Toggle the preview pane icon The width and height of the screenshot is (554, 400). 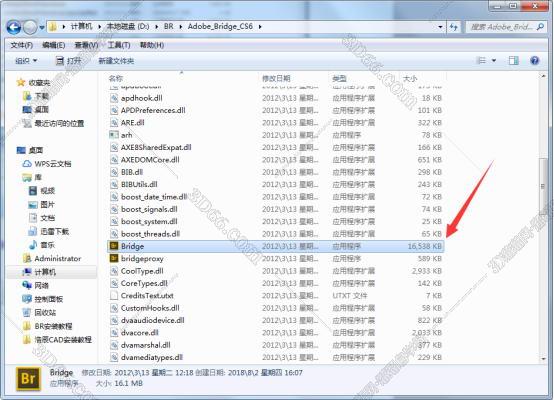[x=513, y=61]
